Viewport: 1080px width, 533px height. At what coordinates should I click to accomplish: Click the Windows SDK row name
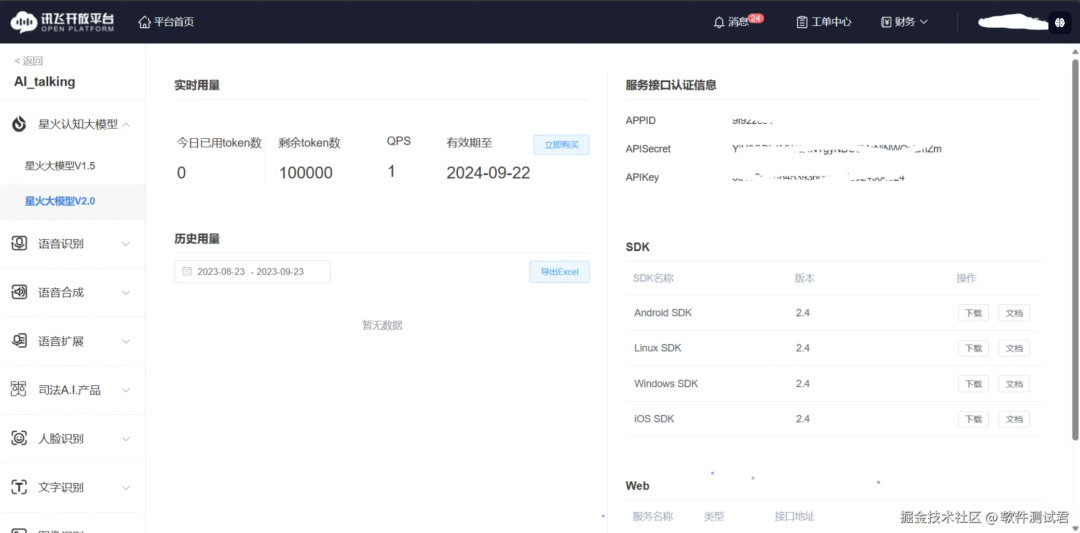point(666,384)
